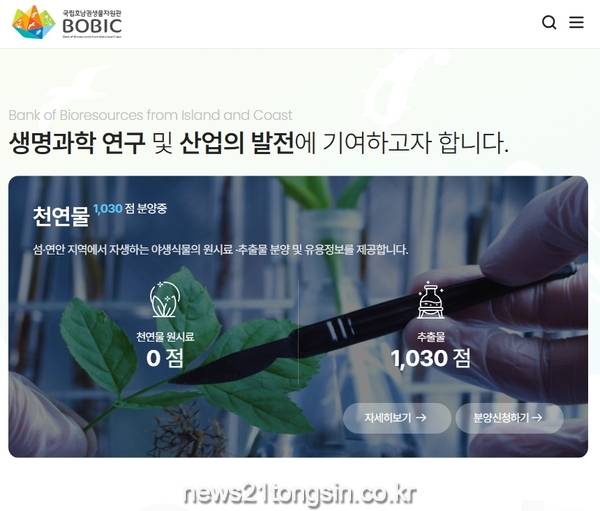Click the Bank of Bioresources subtitle
Image resolution: width=600 pixels, height=511 pixels.
pyautogui.click(x=150, y=115)
